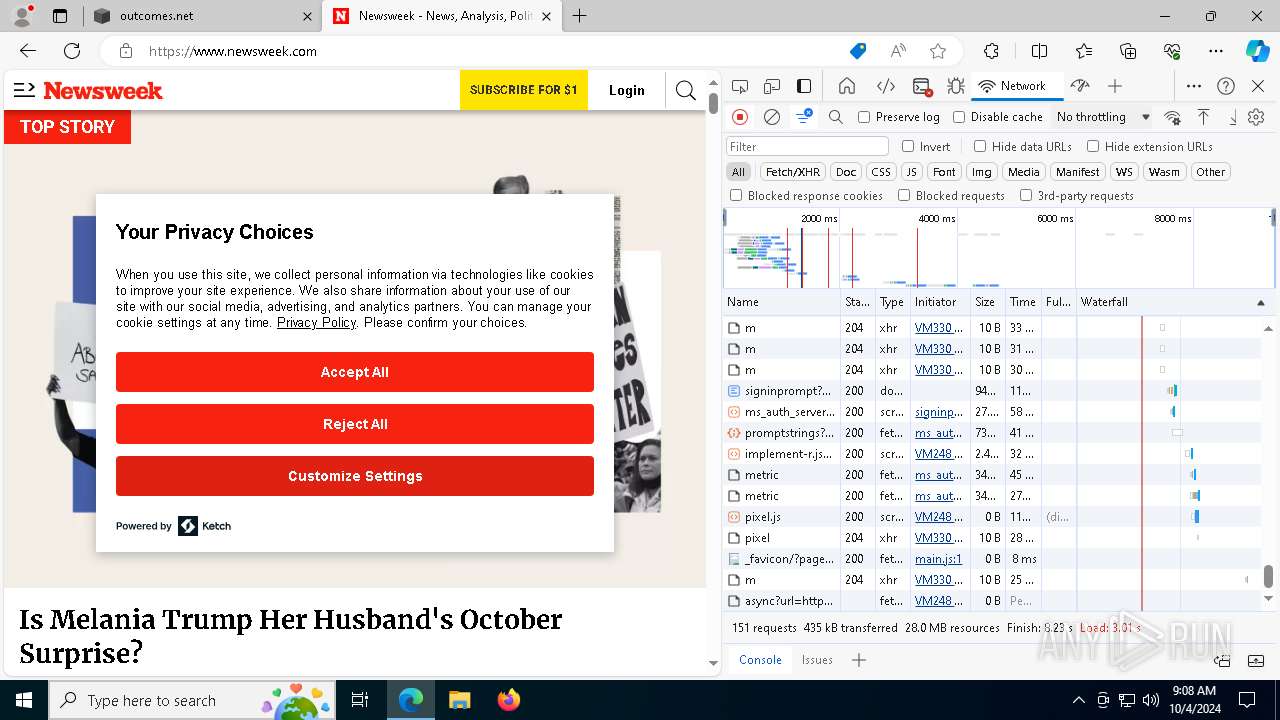The height and width of the screenshot is (720, 1280).
Task: Open the Console panel icon with errors
Action: point(922,86)
